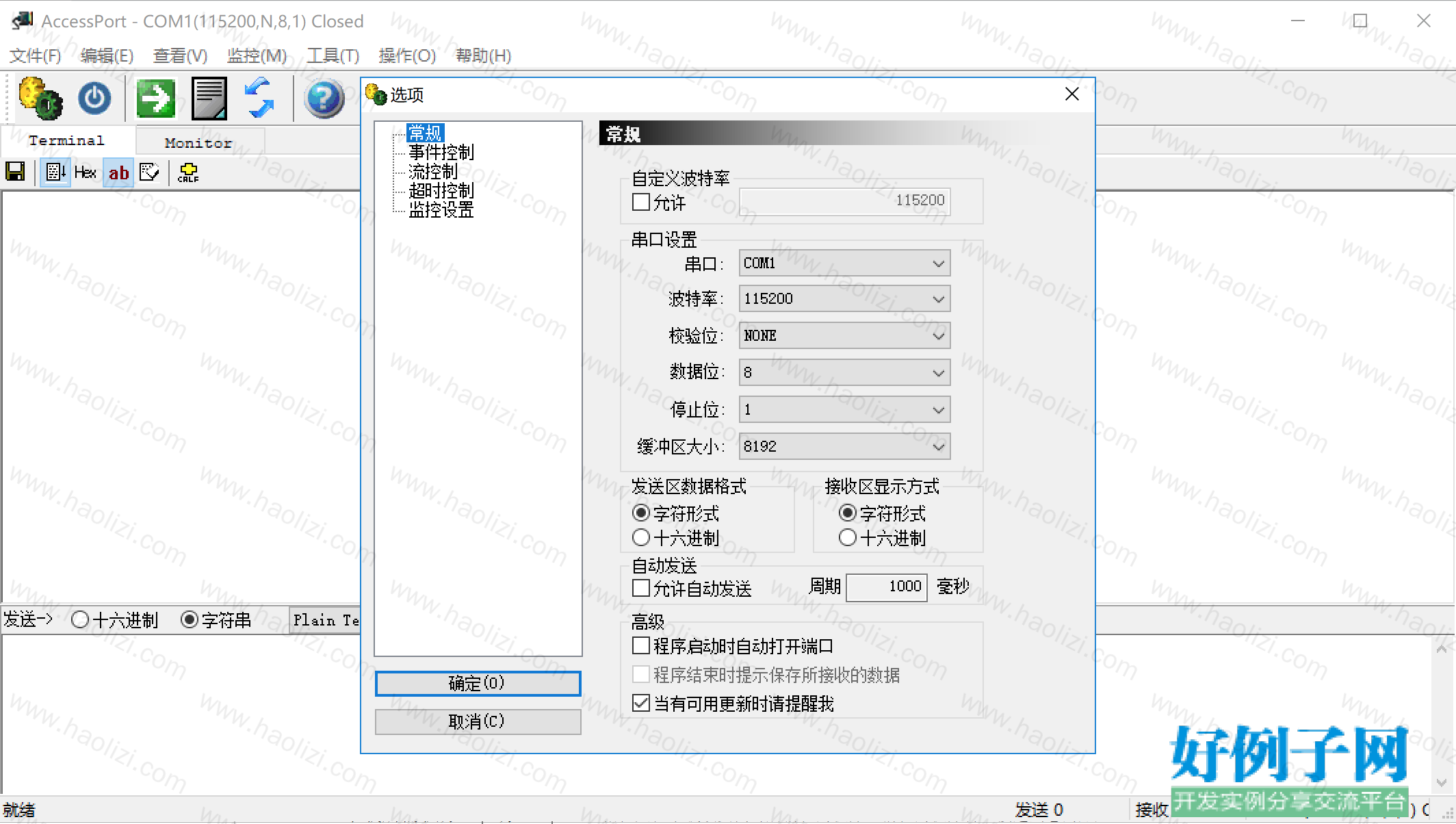Open the 工具(T) menu
The image size is (1456, 824).
tap(333, 55)
